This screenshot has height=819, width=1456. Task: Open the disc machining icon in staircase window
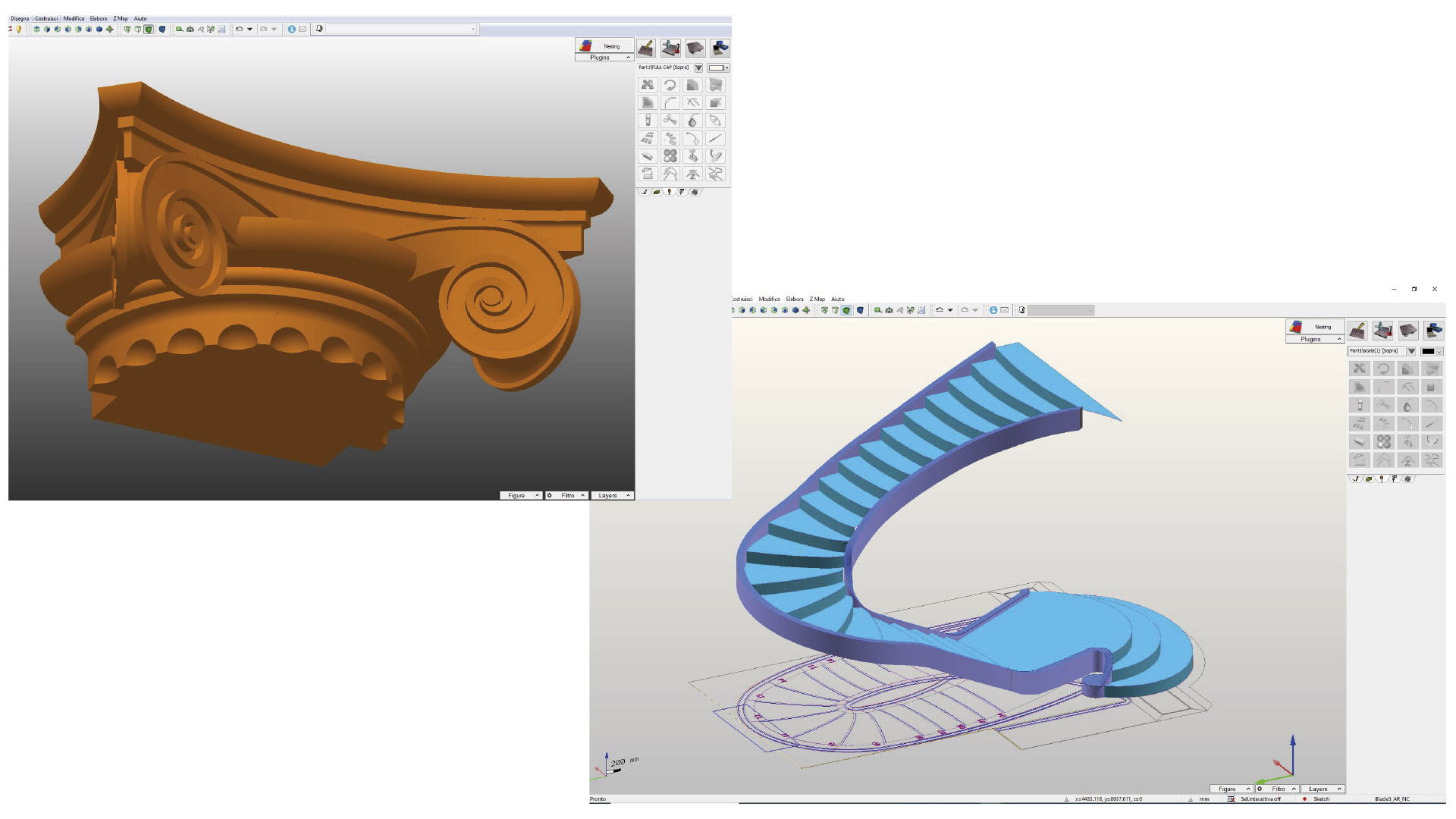click(1383, 330)
